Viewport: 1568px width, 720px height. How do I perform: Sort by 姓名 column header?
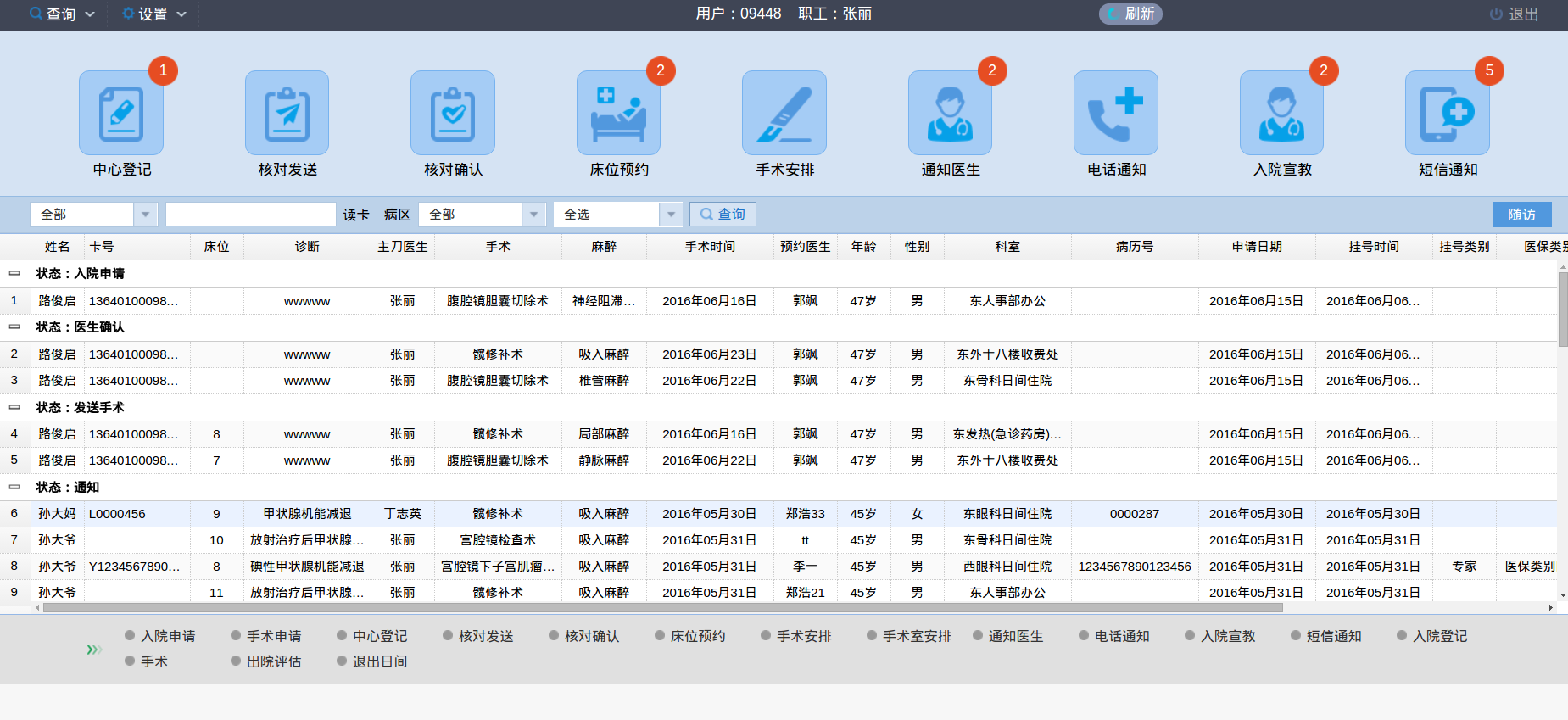57,246
